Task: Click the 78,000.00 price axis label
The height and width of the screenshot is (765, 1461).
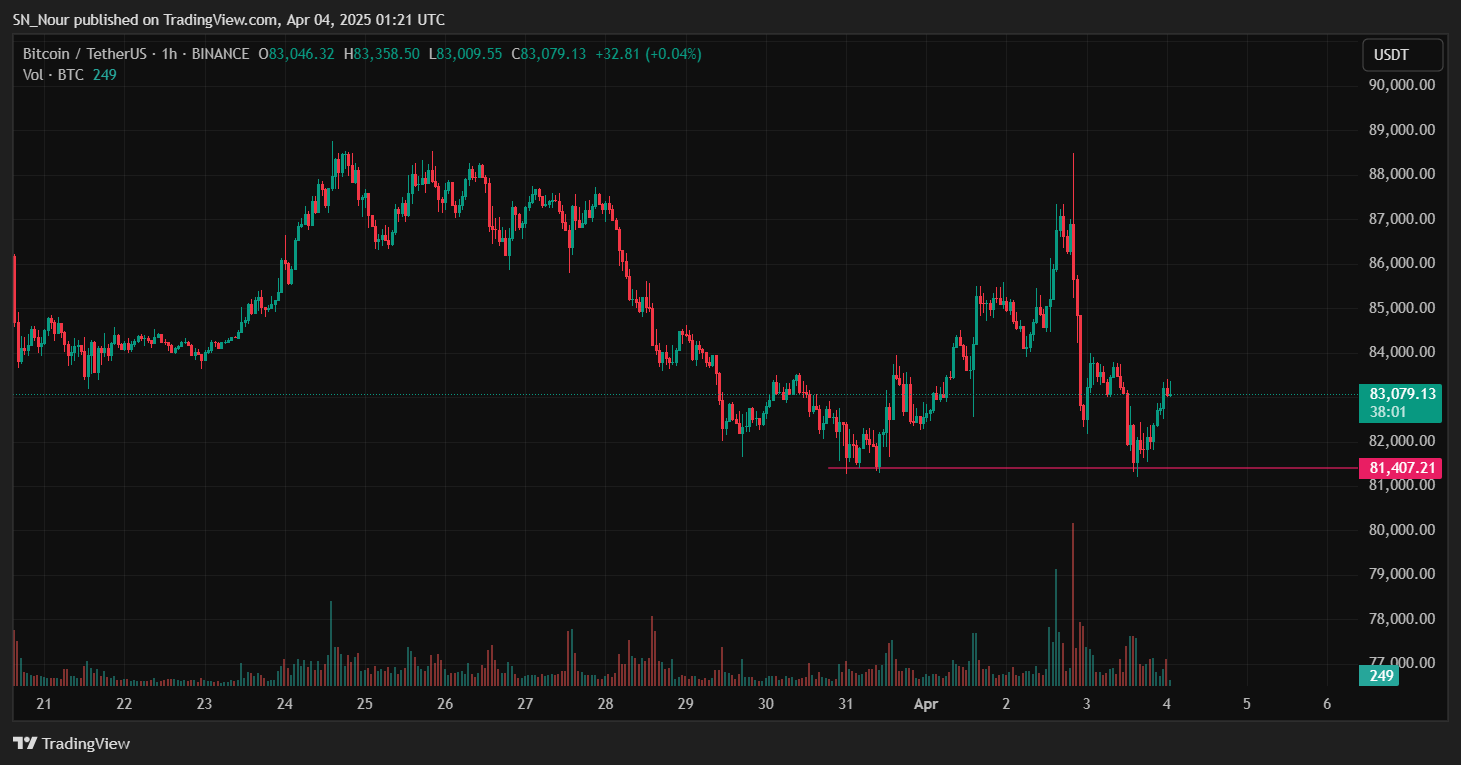Action: (1403, 619)
